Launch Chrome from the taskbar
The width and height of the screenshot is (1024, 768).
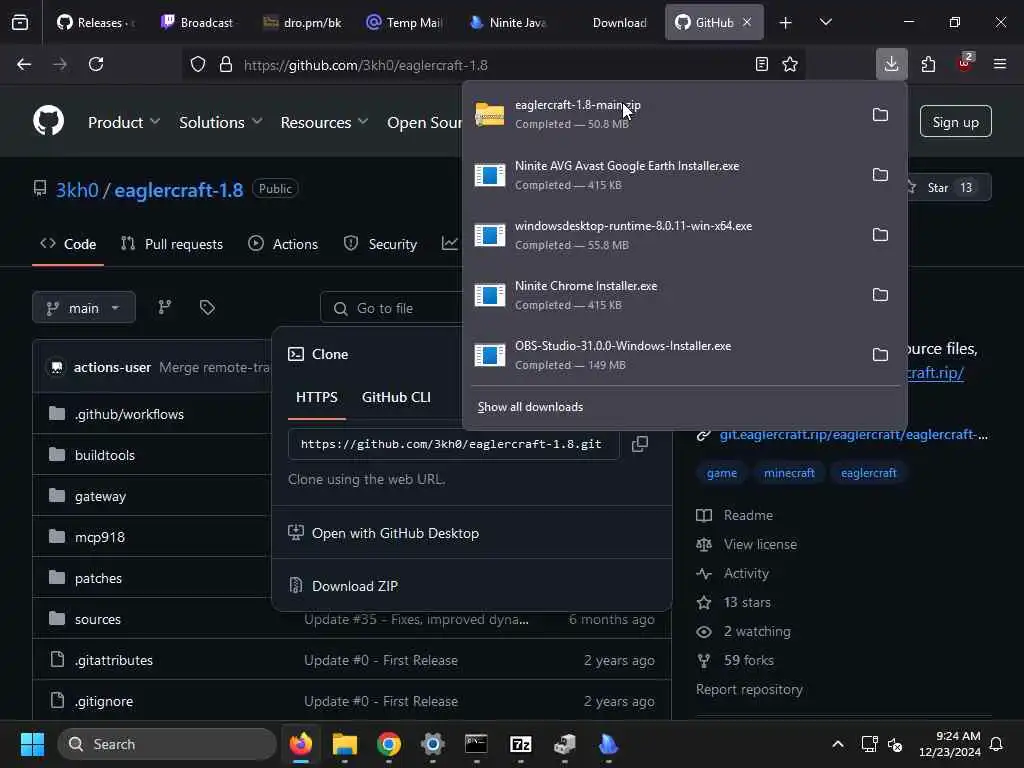[x=389, y=744]
